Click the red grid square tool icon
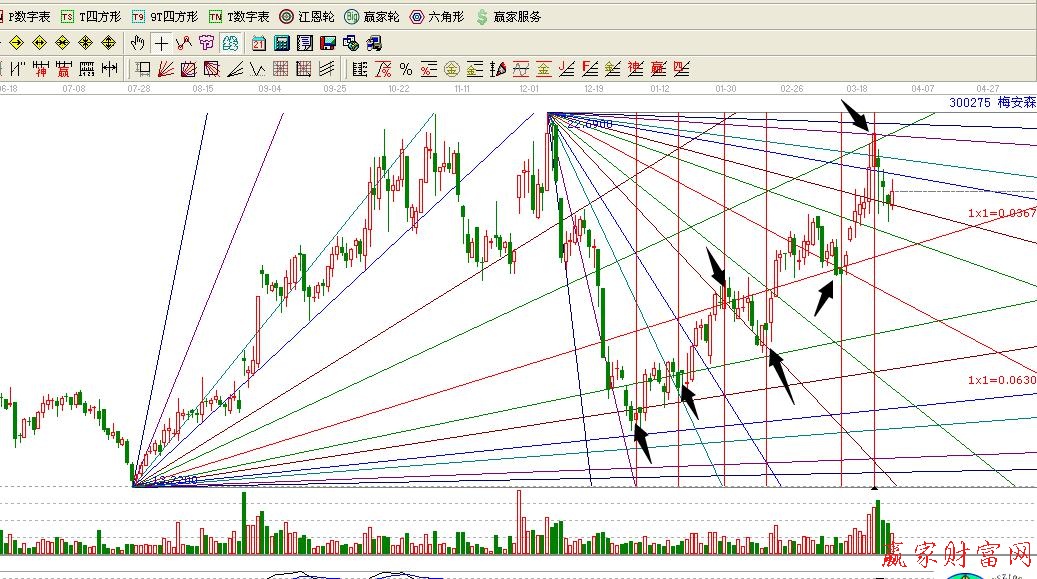The height and width of the screenshot is (579, 1037). click(x=281, y=69)
